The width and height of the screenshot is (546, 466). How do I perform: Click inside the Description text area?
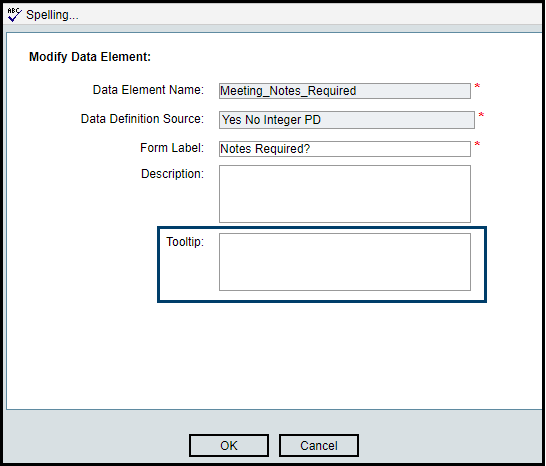(x=345, y=194)
